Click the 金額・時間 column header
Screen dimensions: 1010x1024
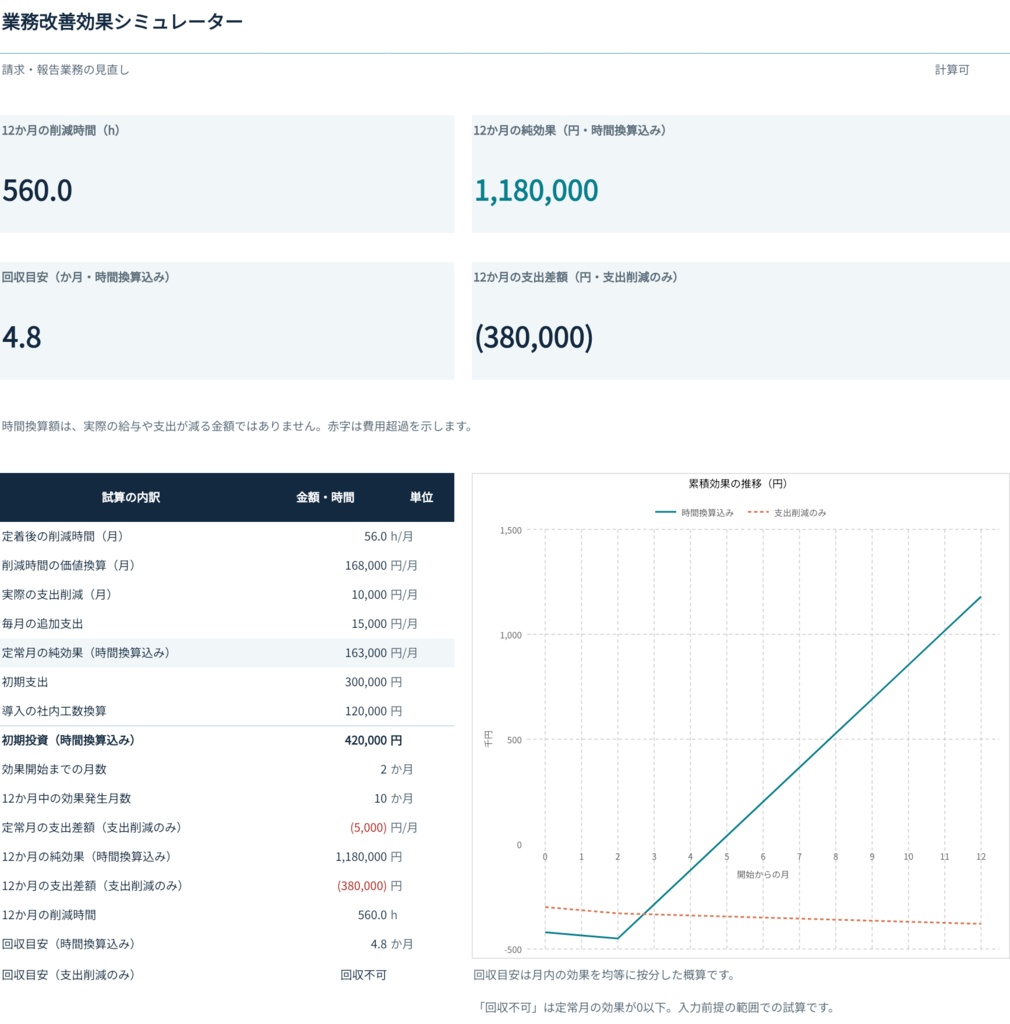pos(325,498)
